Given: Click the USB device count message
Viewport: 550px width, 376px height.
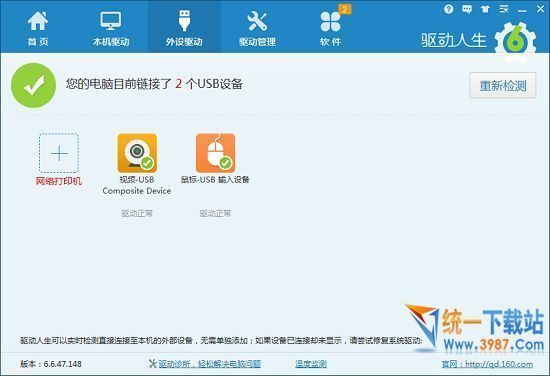Looking at the screenshot, I should pos(154,84).
